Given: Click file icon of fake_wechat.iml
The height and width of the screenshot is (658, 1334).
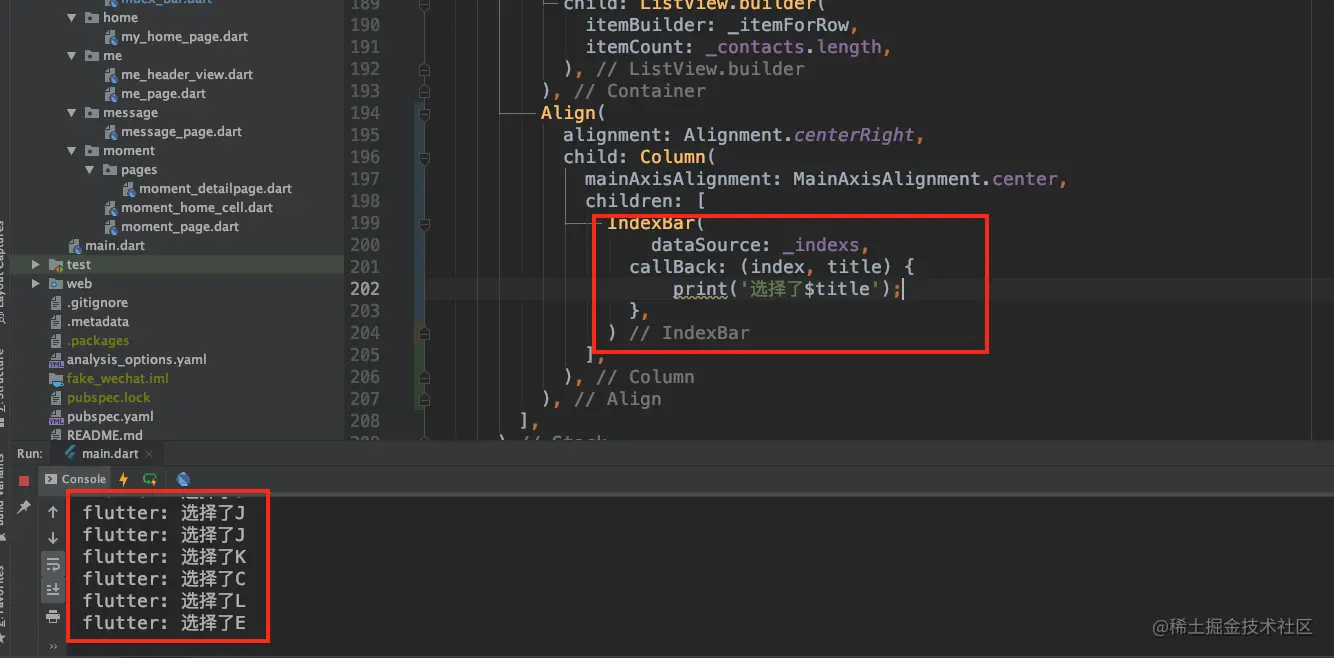Looking at the screenshot, I should 56,379.
